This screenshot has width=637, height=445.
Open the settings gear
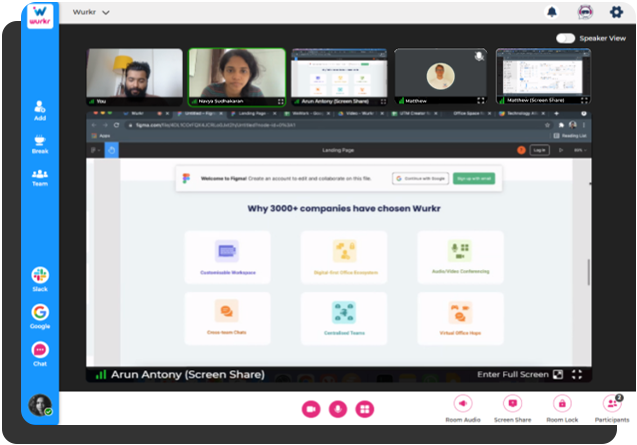tap(616, 12)
